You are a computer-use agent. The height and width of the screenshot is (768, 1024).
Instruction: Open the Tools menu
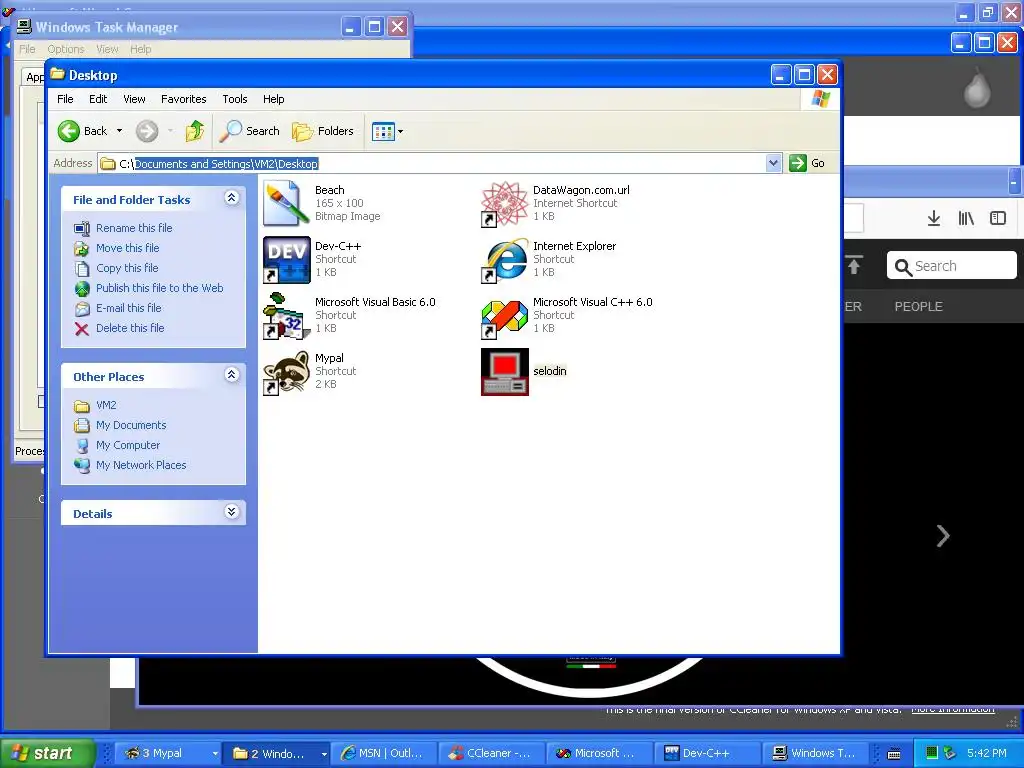(234, 99)
